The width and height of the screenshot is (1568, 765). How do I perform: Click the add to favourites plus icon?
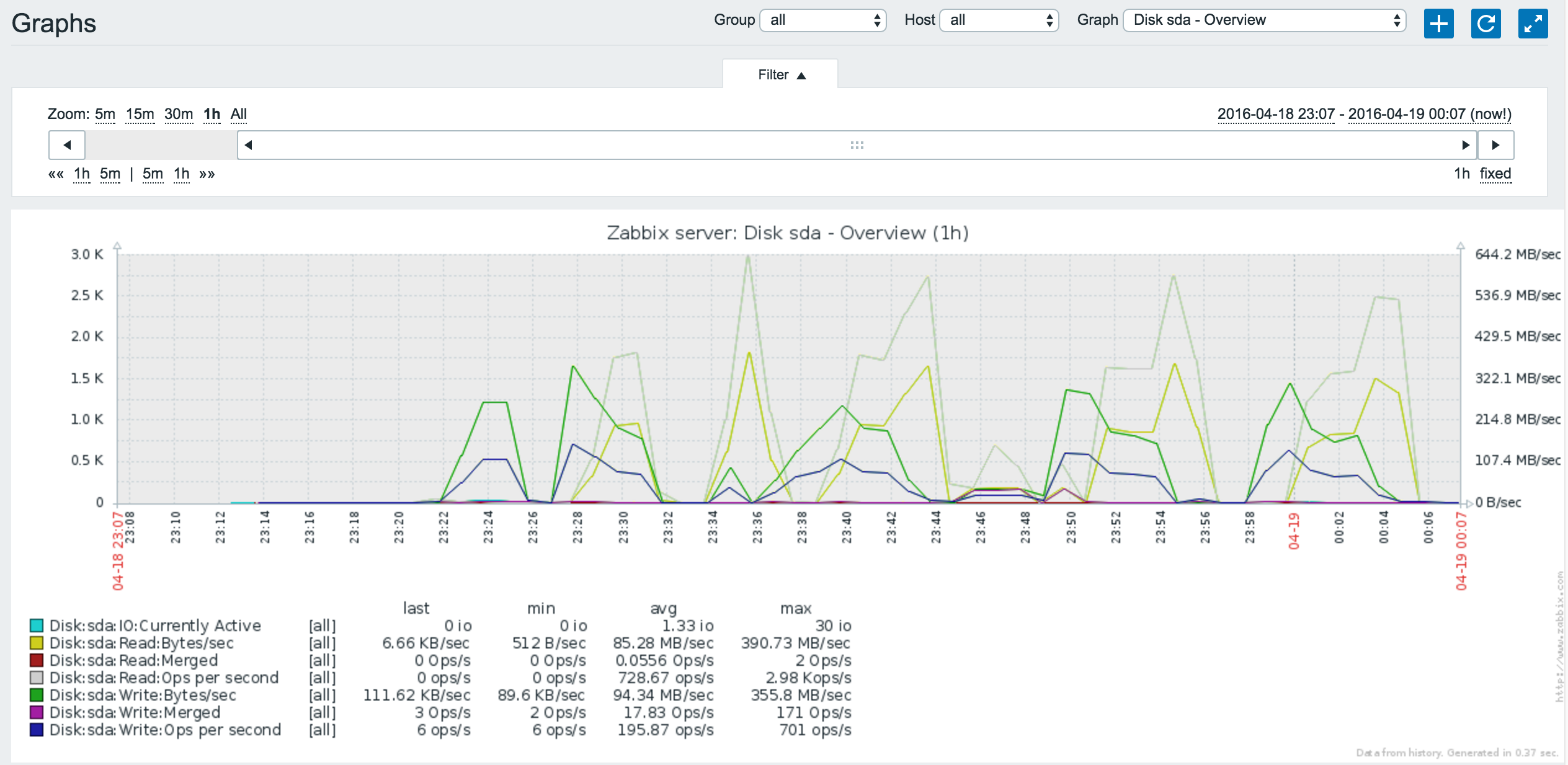1438,24
